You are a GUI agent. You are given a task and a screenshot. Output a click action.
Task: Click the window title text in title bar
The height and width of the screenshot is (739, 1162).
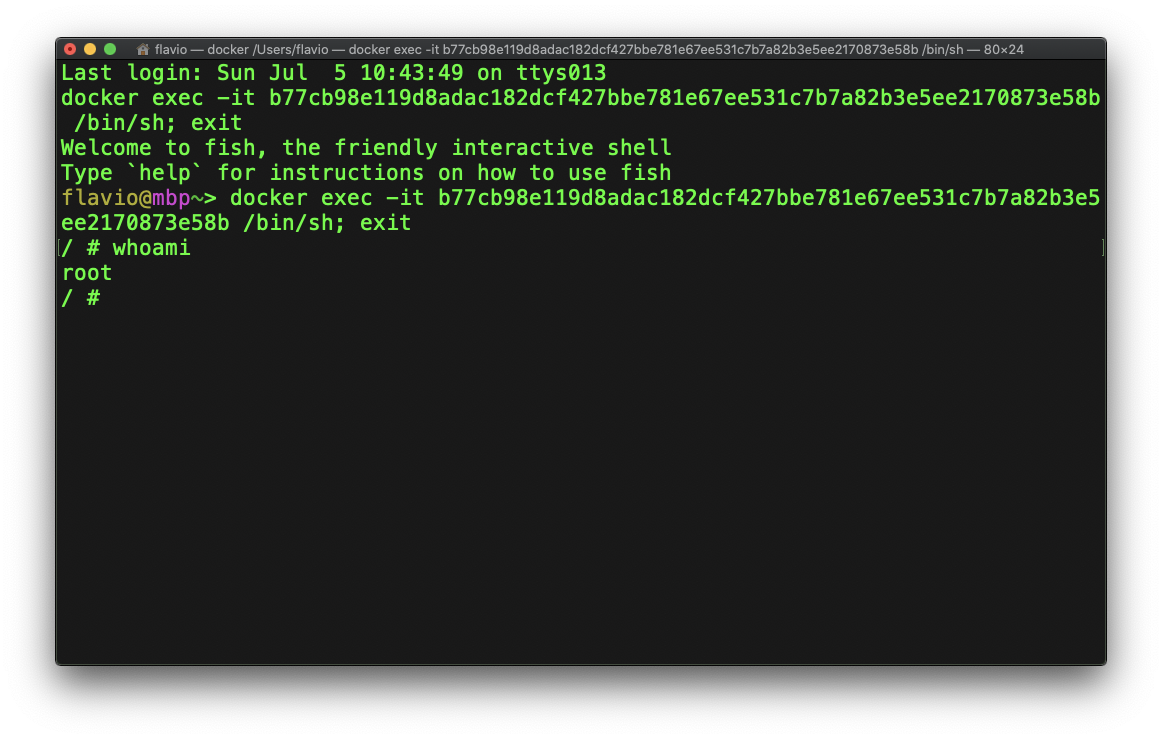588,49
